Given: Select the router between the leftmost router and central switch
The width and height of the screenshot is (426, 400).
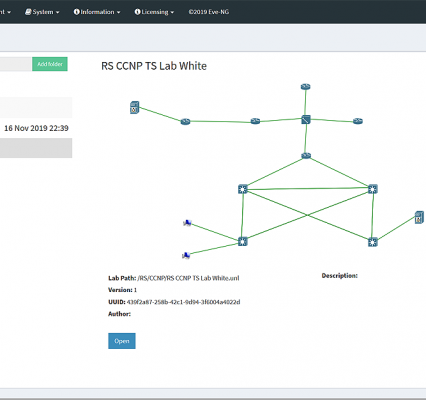Looking at the screenshot, I should 255,121.
